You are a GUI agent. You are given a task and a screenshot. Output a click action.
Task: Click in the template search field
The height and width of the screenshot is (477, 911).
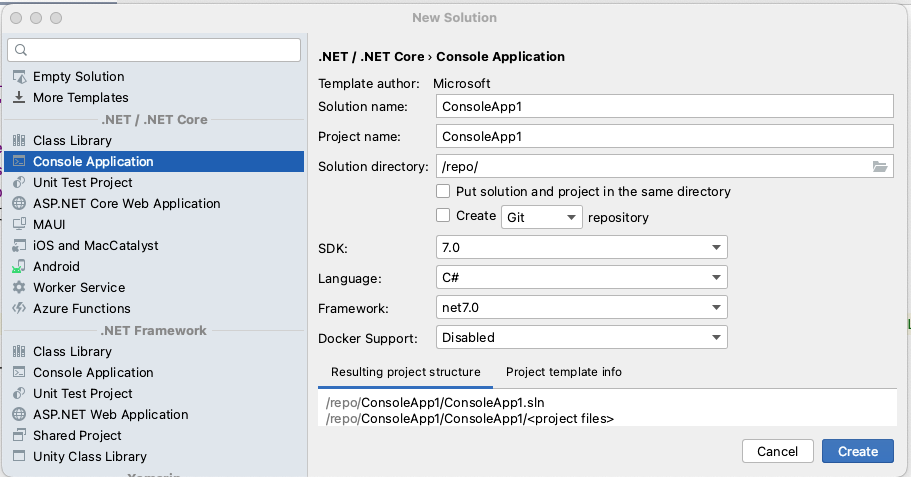[154, 50]
